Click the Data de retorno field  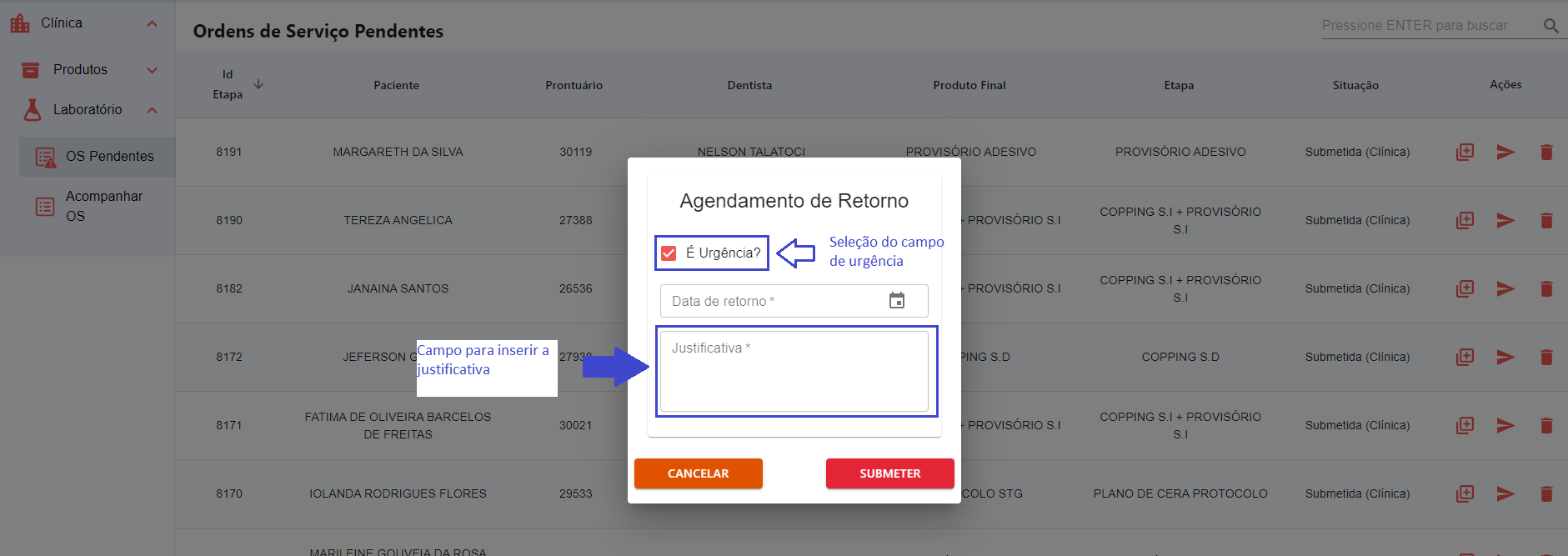(771, 301)
